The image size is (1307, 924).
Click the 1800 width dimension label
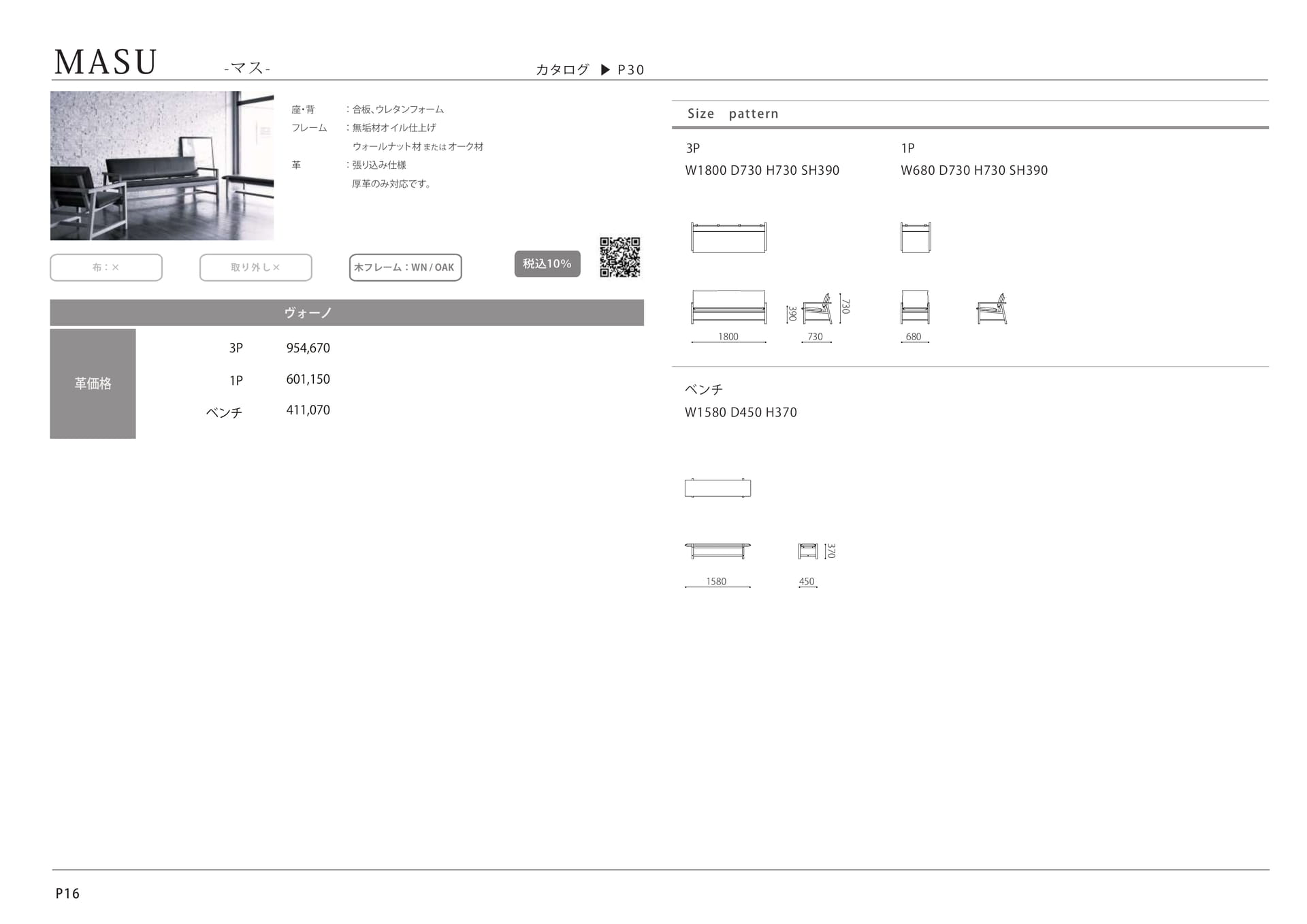[728, 337]
